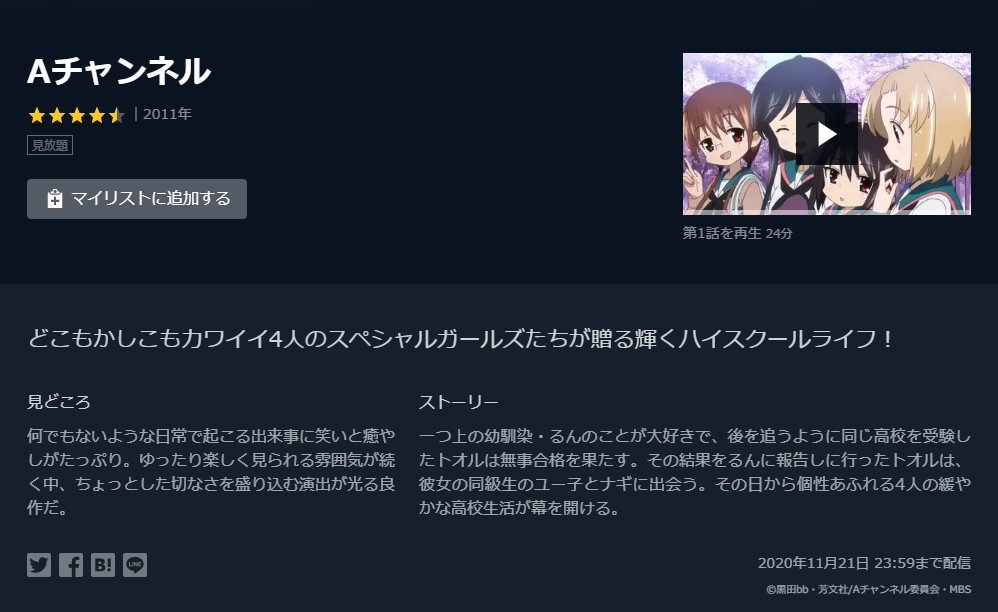998x612 pixels.
Task: Click the 2011年 release year label
Action: pos(167,114)
